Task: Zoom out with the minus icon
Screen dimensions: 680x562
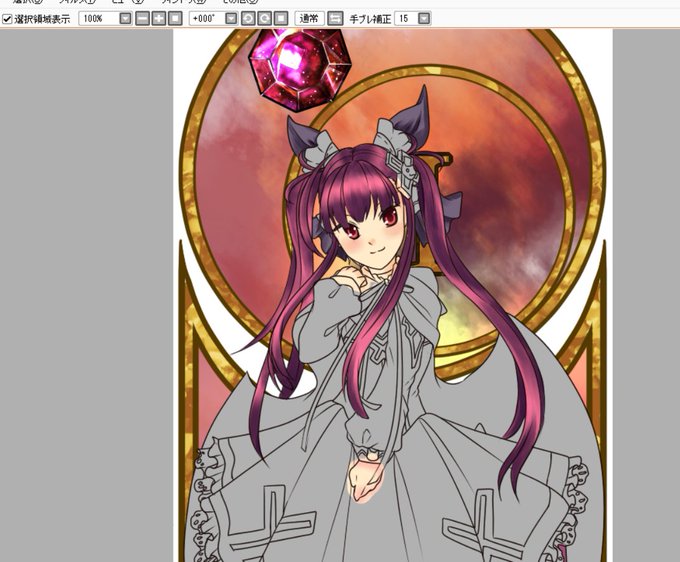Action: tap(142, 19)
